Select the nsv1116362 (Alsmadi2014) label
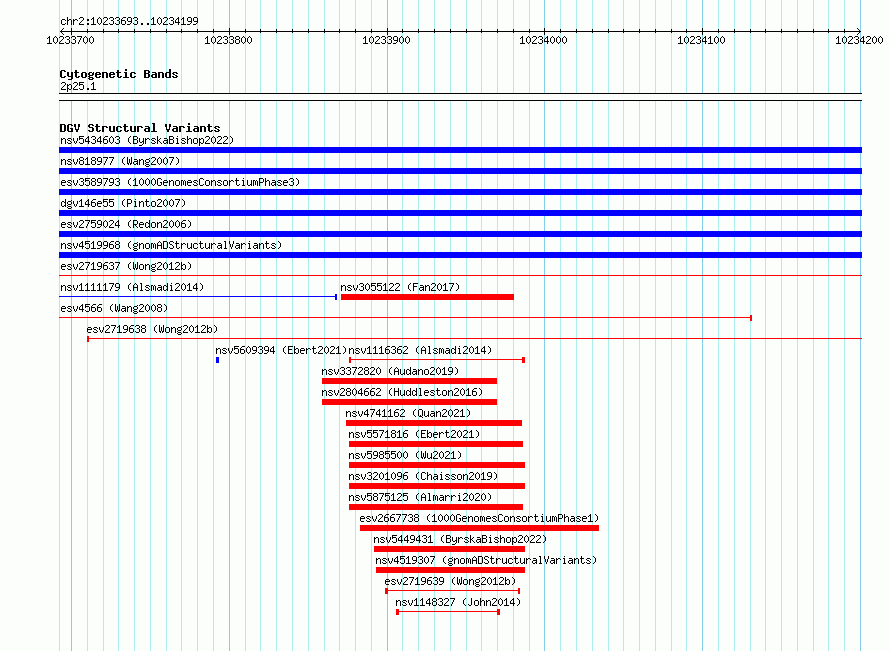Image resolution: width=890 pixels, height=651 pixels. coord(420,350)
